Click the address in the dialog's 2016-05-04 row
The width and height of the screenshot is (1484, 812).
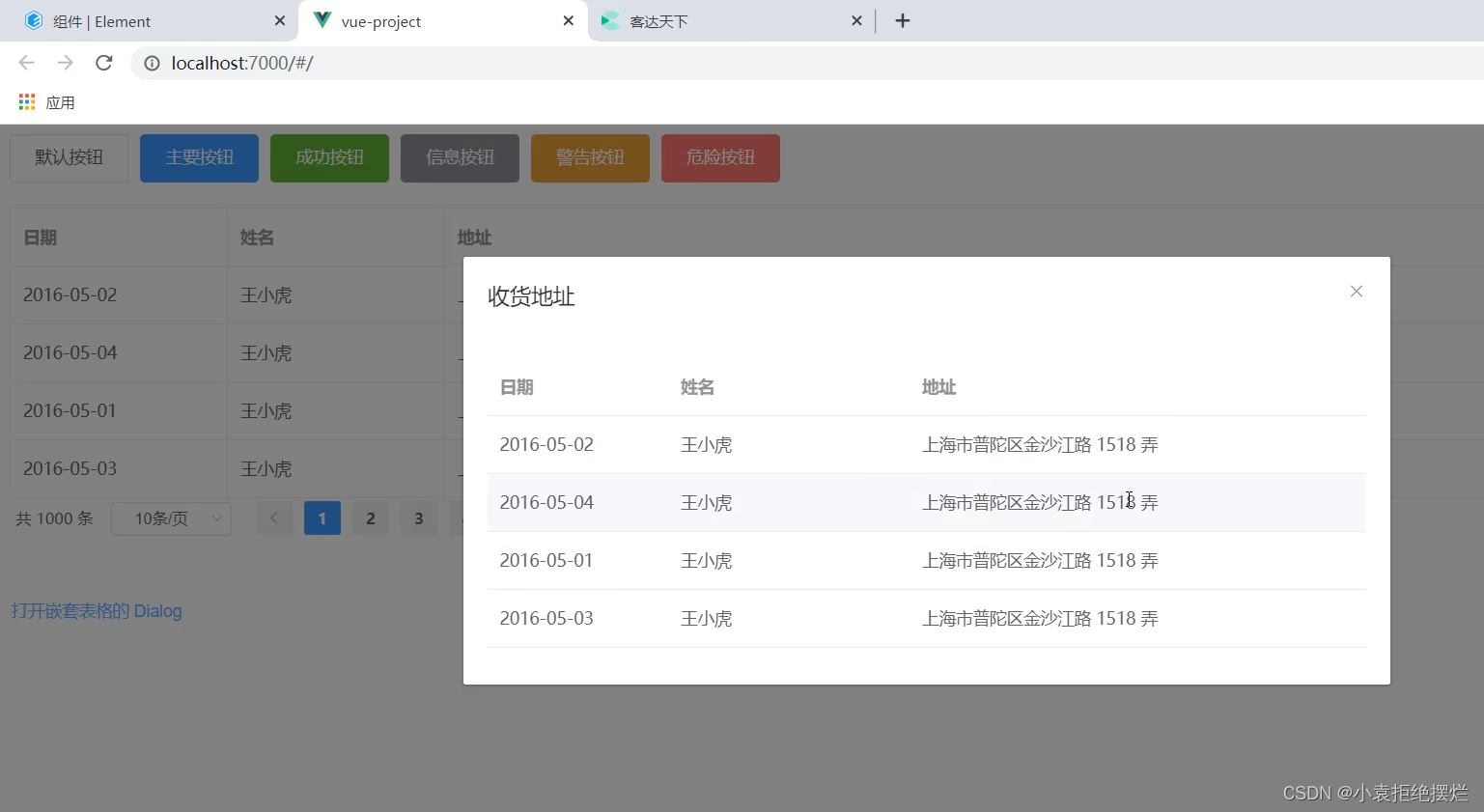click(x=1040, y=503)
